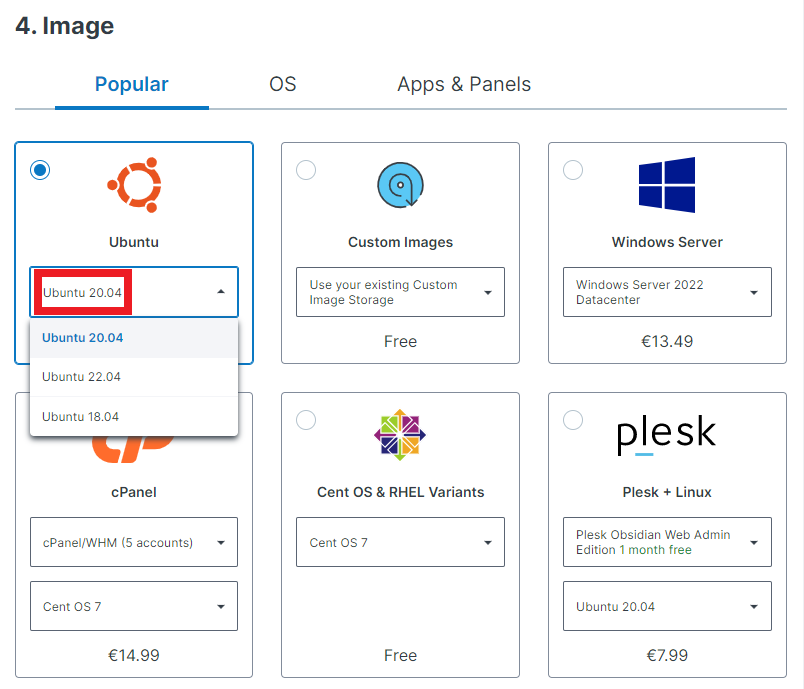Click the Windows Server logo
Image resolution: width=804 pixels, height=689 pixels.
(667, 185)
